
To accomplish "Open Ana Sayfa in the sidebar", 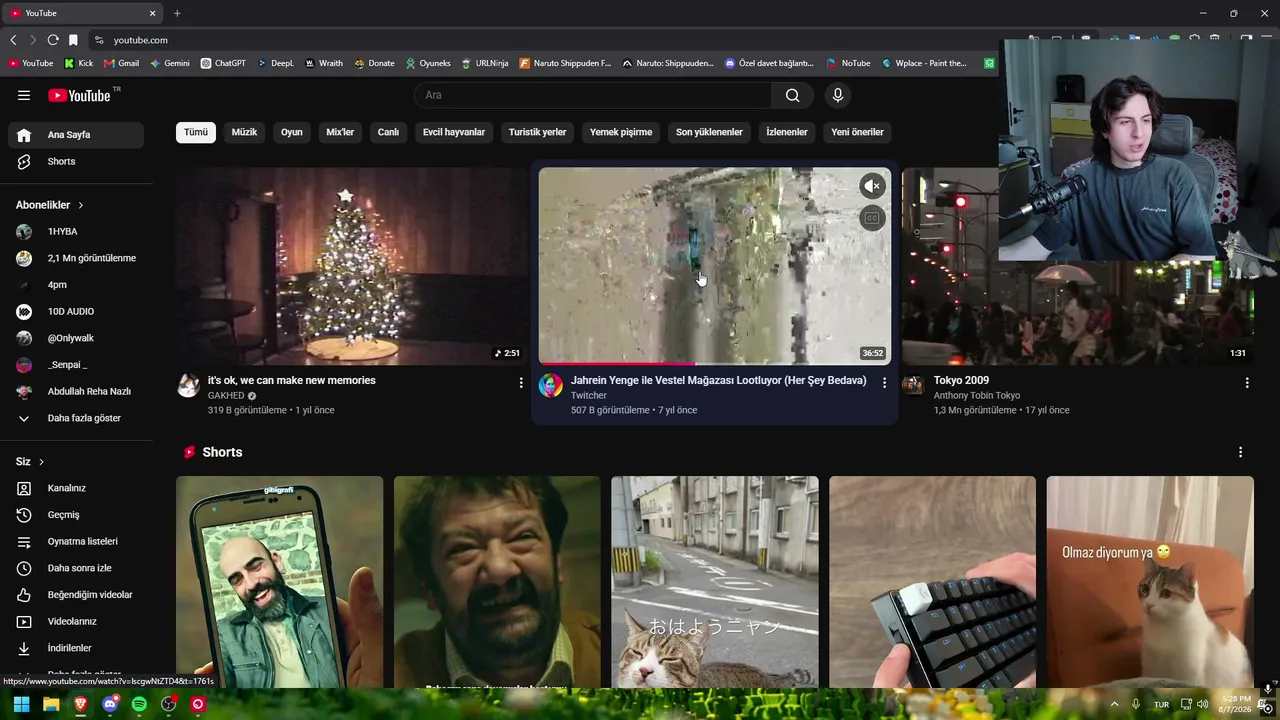I will click(76, 135).
